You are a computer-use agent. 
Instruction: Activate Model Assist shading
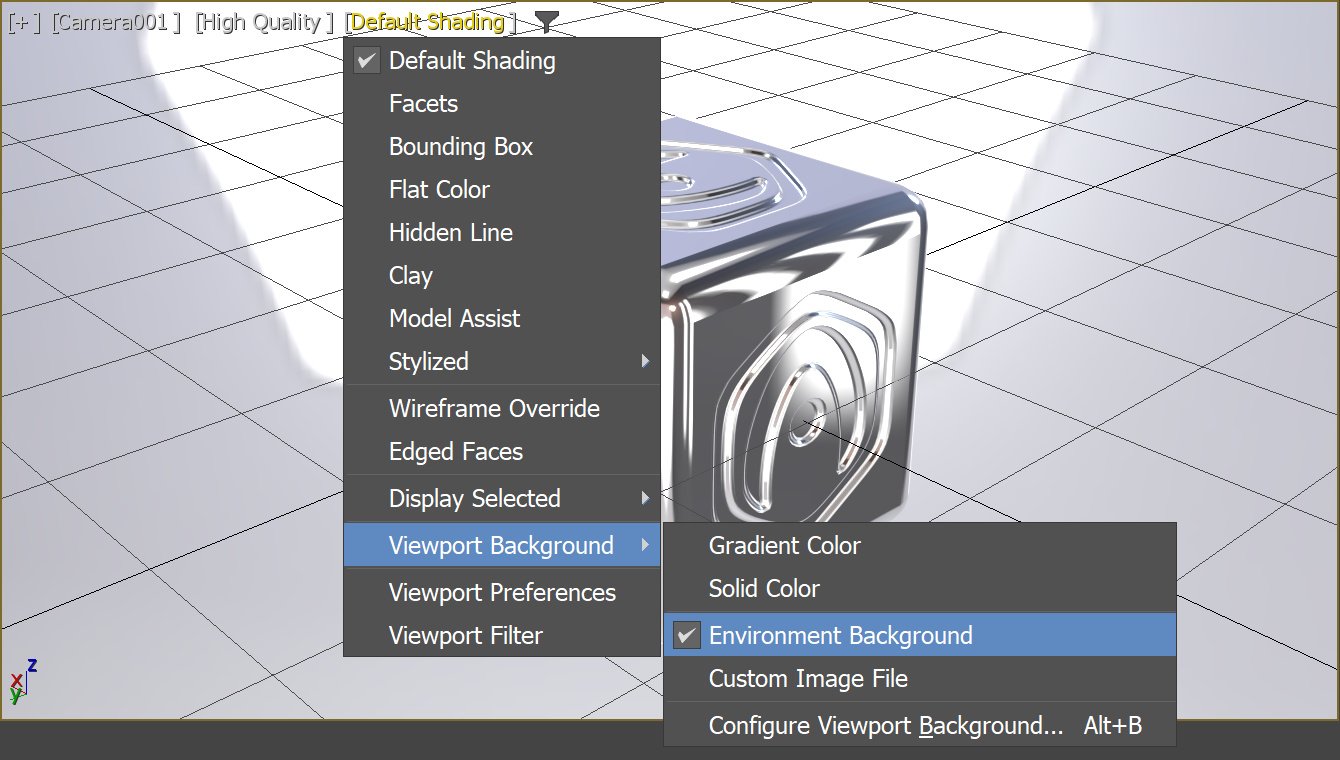[x=454, y=318]
